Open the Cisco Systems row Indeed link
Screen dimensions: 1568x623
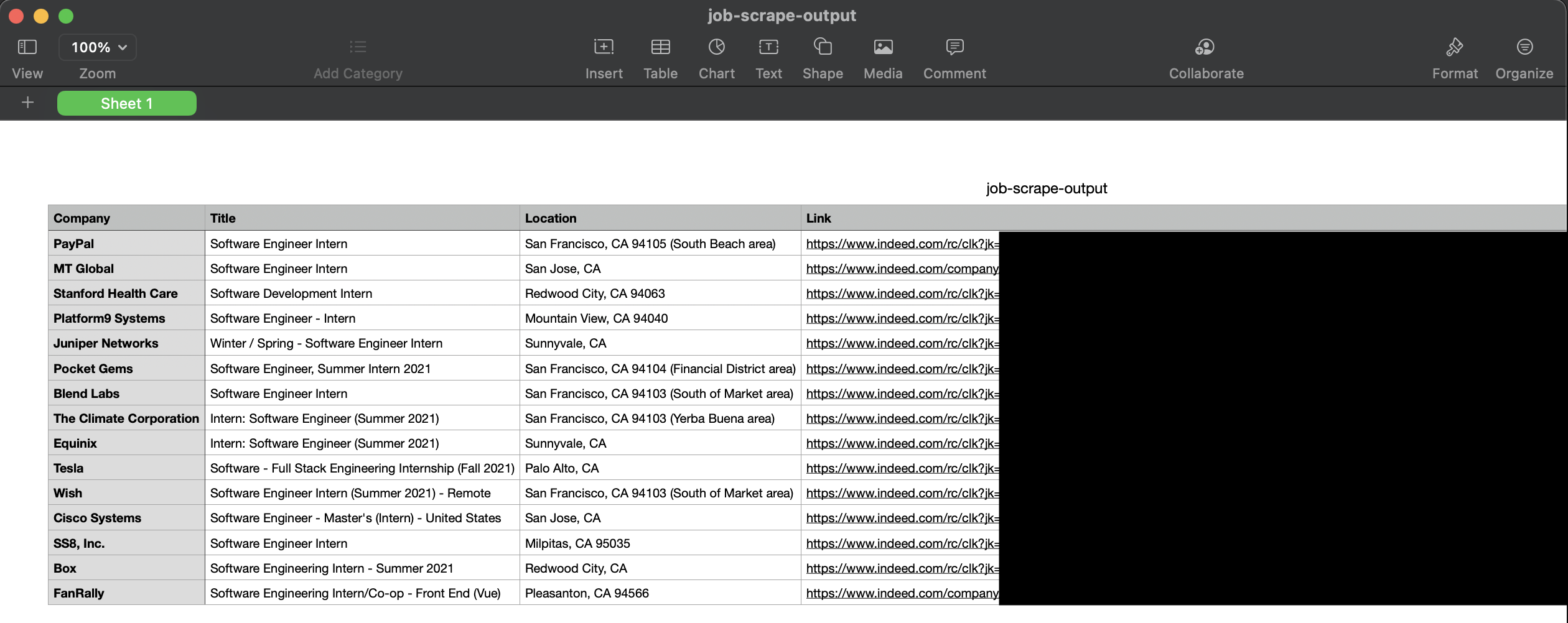pos(902,518)
